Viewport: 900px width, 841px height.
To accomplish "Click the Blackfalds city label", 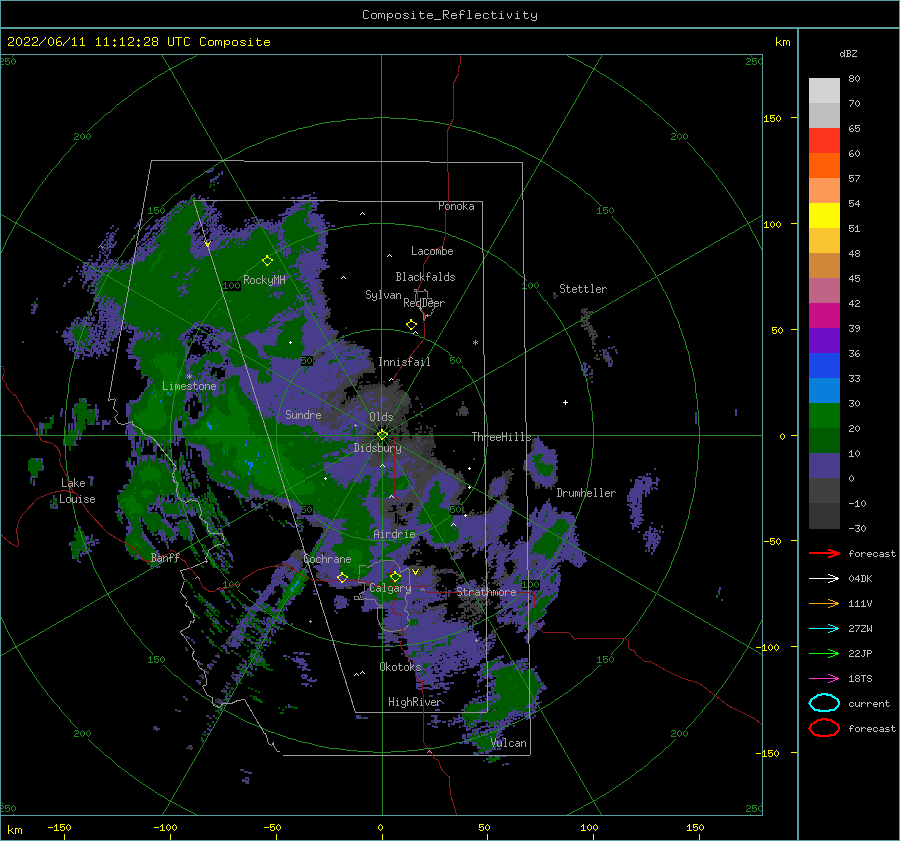I will [x=425, y=277].
